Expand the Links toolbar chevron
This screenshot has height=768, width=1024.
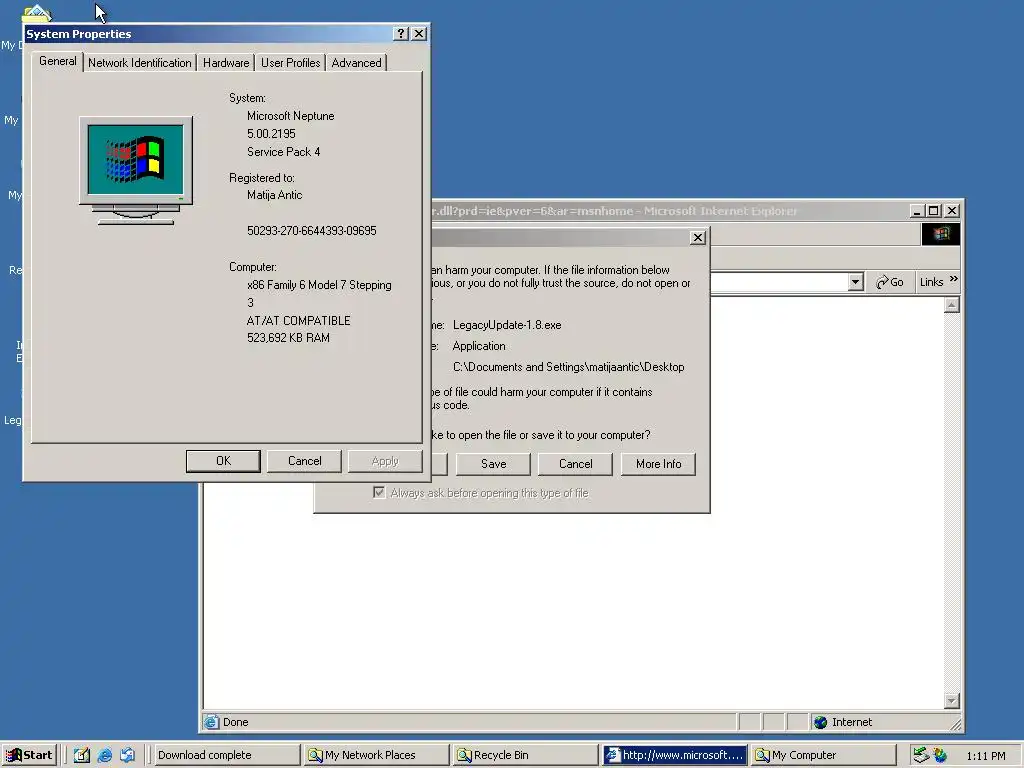click(953, 279)
